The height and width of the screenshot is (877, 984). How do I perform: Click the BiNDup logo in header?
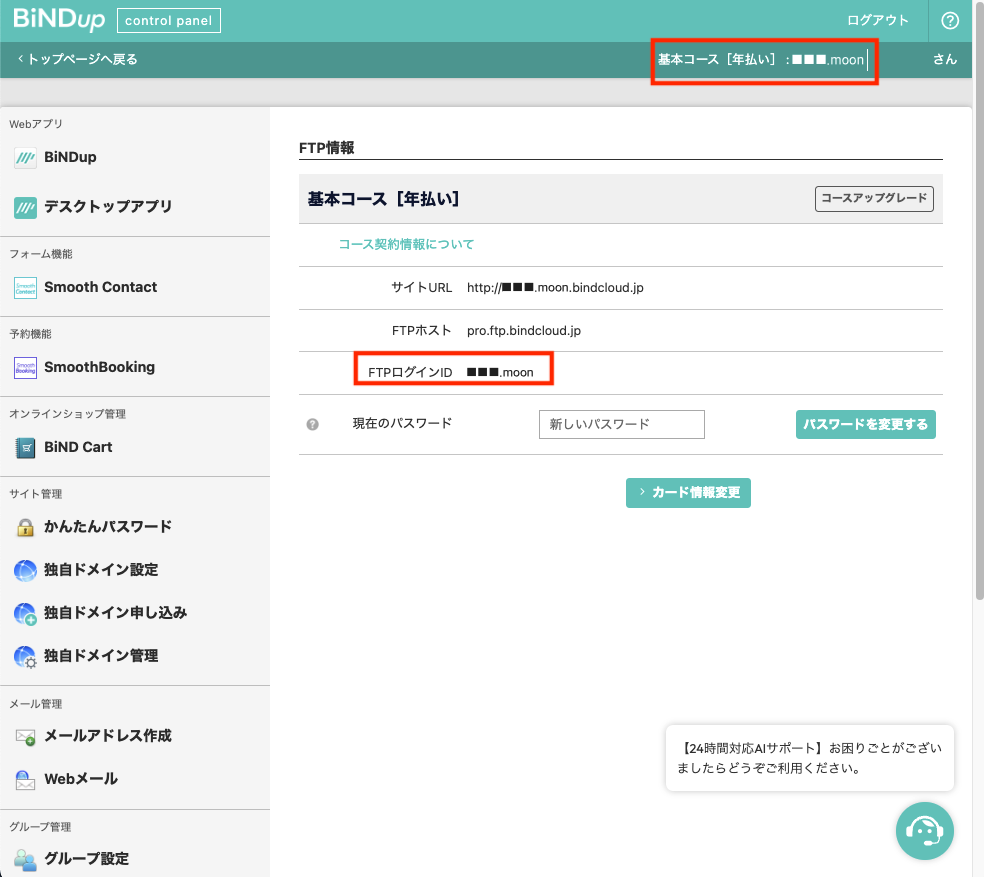(59, 19)
